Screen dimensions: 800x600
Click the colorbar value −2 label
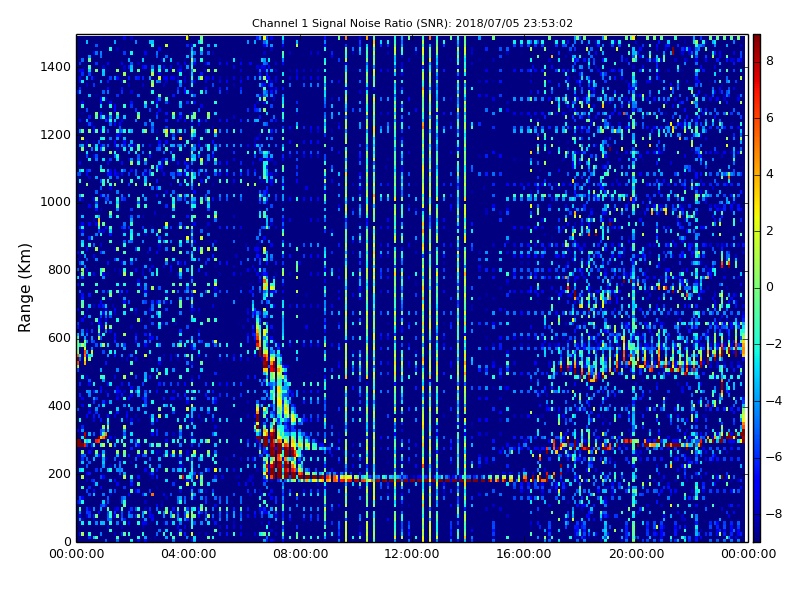774,344
